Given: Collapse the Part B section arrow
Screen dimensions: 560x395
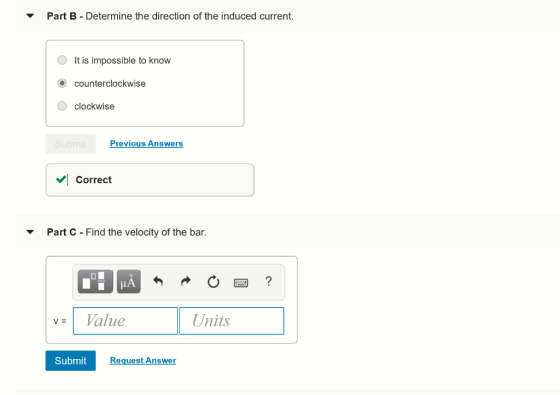Looking at the screenshot, I should pos(30,16).
